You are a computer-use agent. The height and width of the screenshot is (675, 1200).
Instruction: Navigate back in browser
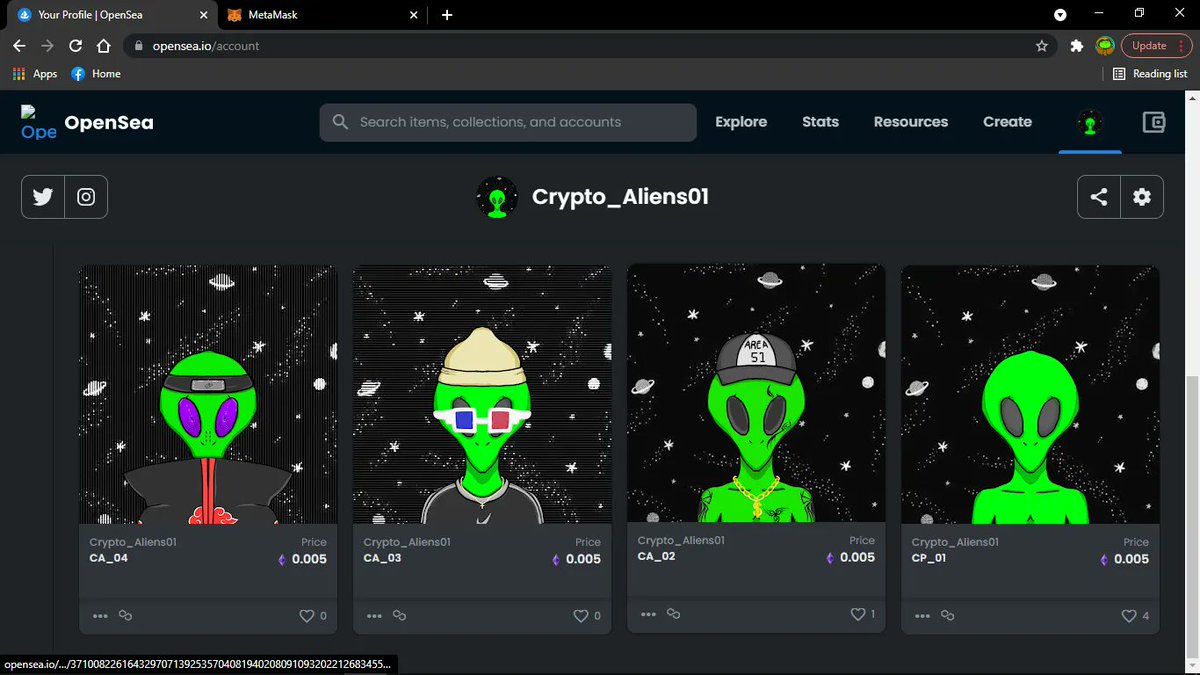[x=19, y=46]
